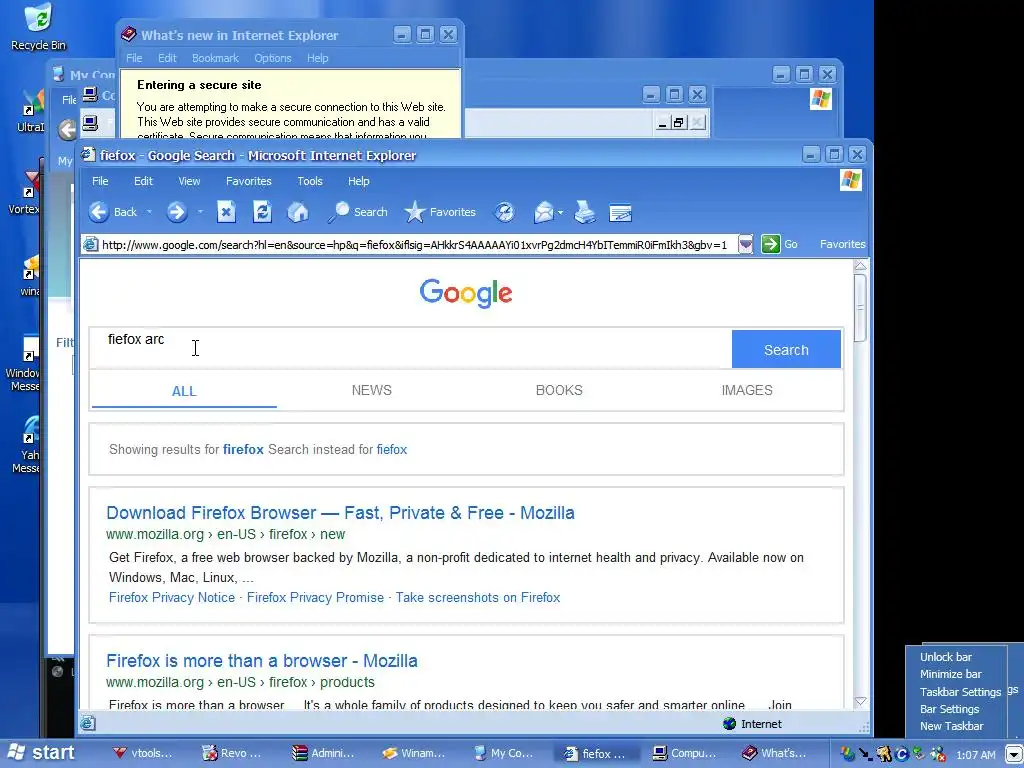Go back using the IE Back button
The height and width of the screenshot is (768, 1024).
pyautogui.click(x=113, y=212)
